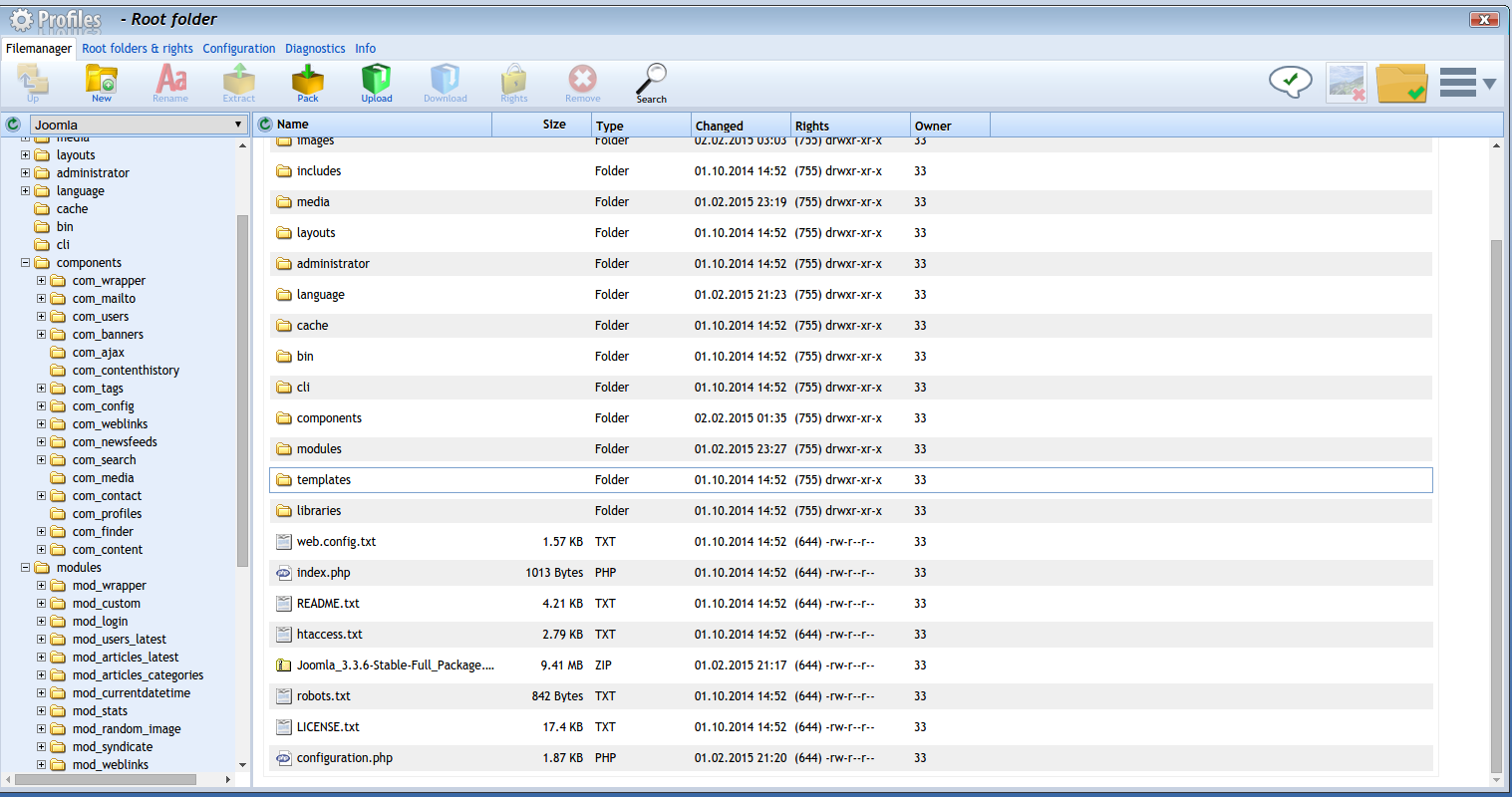Open the Diagnostics link
This screenshot has height=797, width=1512.
[315, 48]
